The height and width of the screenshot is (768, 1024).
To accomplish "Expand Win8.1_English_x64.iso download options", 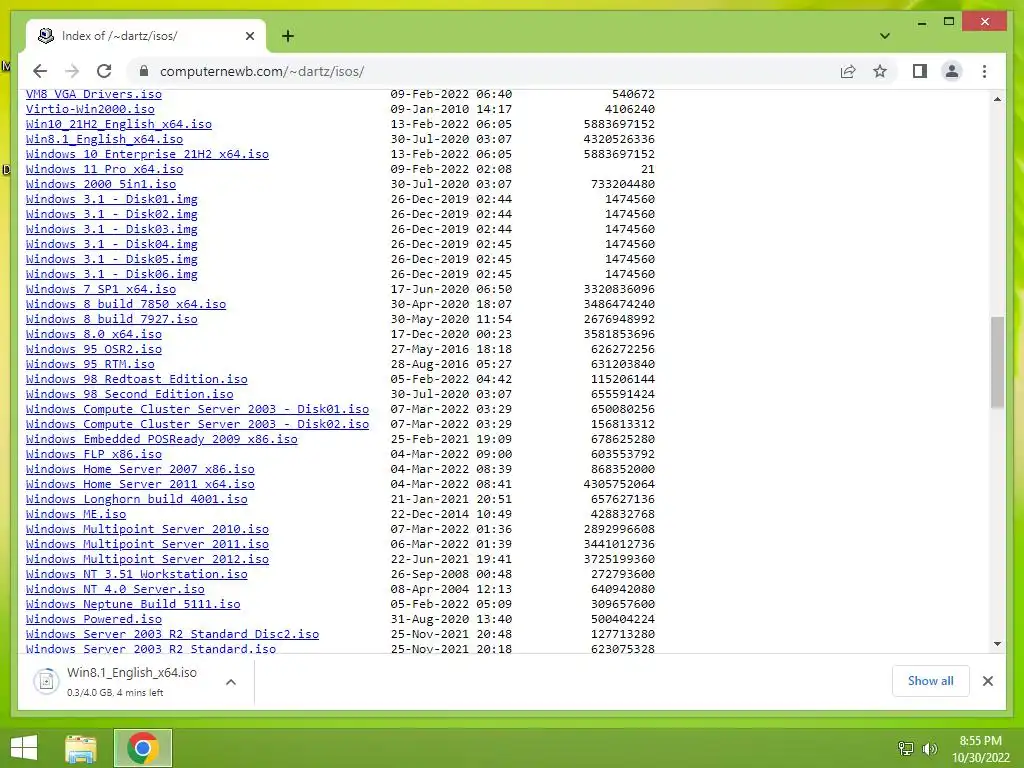I will 231,682.
